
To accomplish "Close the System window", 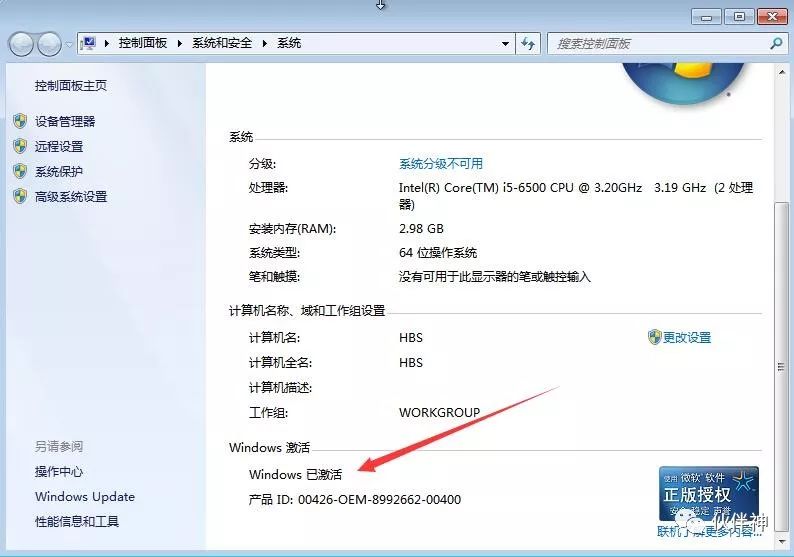I will coord(772,17).
